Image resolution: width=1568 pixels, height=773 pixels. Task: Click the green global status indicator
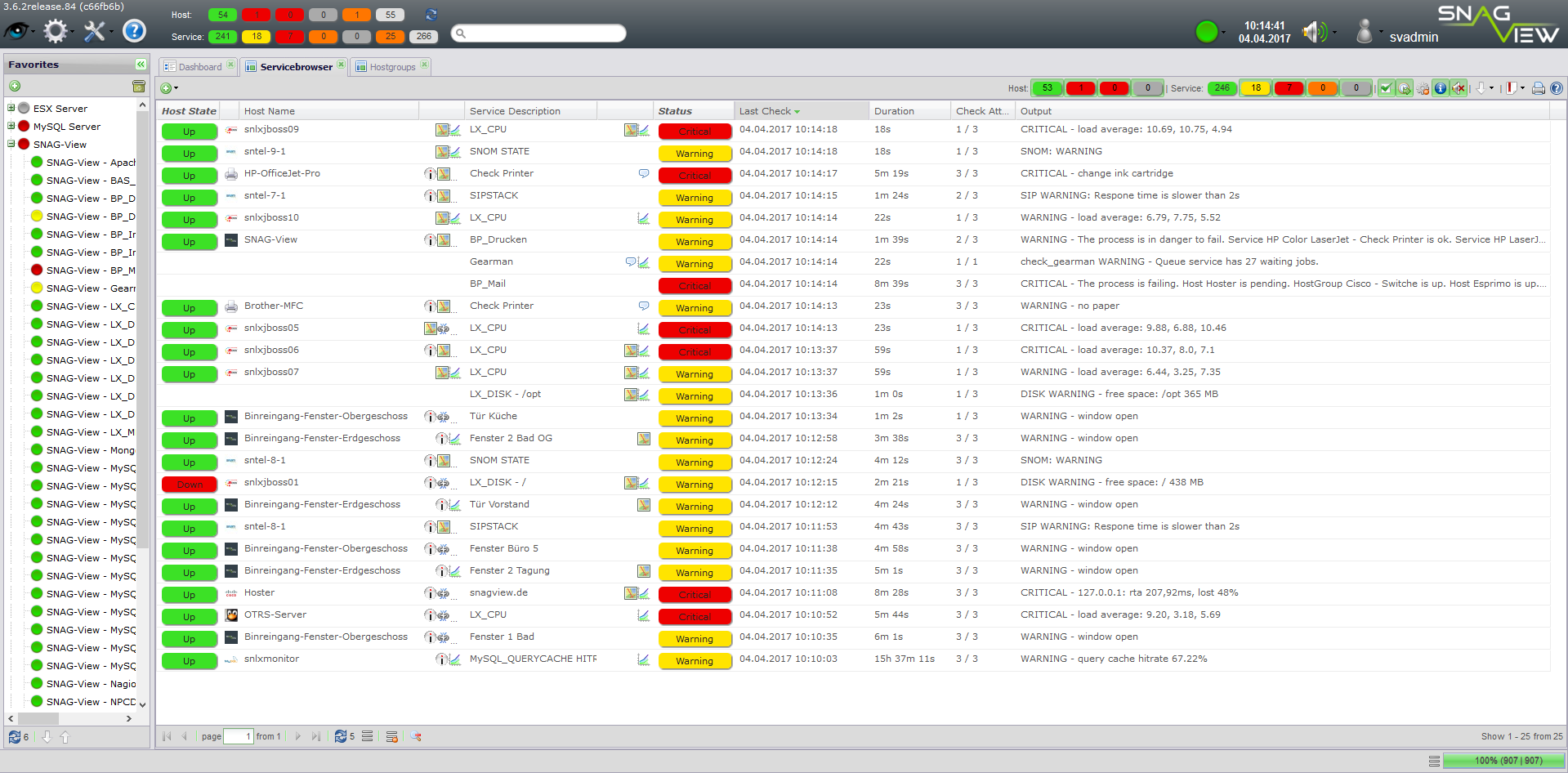[x=1206, y=32]
